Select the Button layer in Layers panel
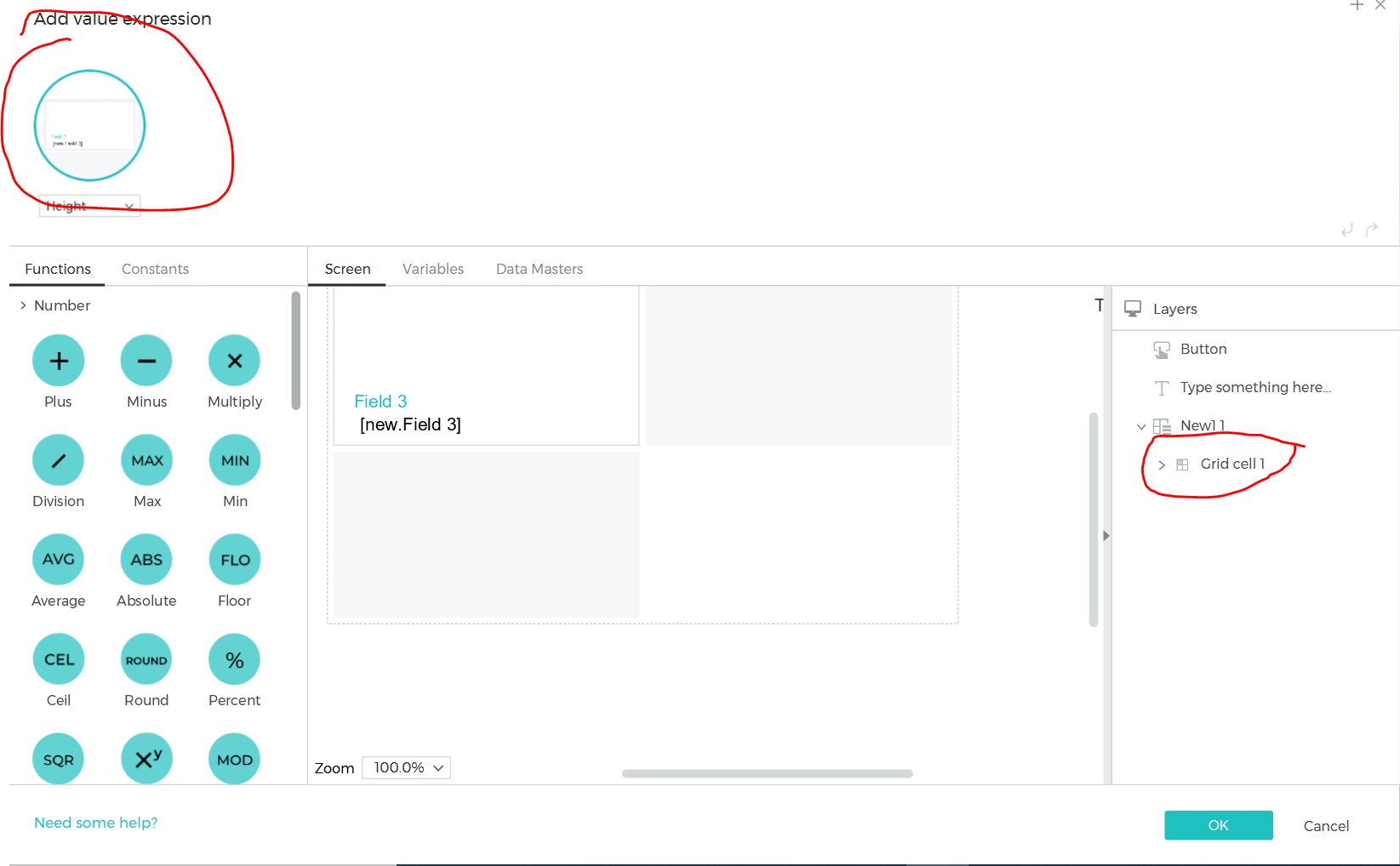 [x=1203, y=349]
